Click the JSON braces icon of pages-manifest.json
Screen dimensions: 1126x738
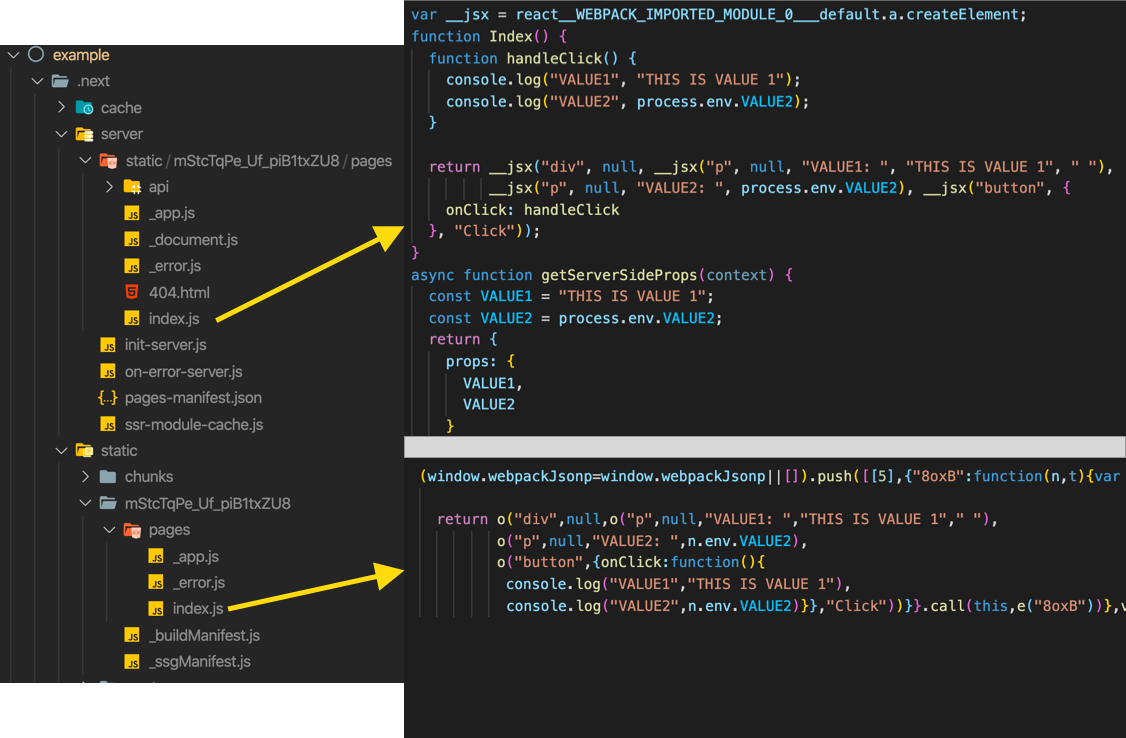[108, 398]
